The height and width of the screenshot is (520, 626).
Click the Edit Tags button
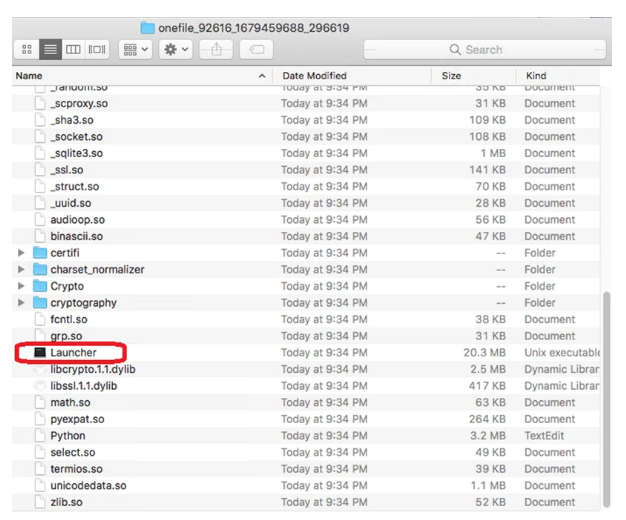click(x=256, y=50)
